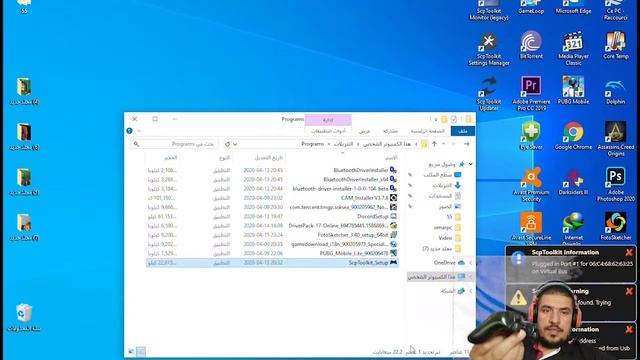Open the Application Tools ribbon tab
The width and height of the screenshot is (640, 360).
tap(328, 131)
